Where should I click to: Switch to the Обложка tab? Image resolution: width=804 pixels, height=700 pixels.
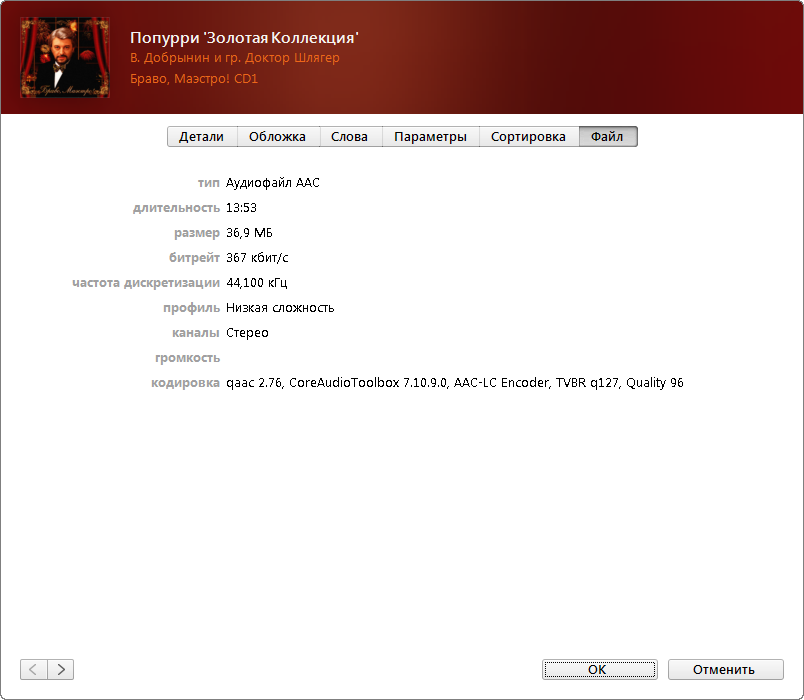(277, 137)
